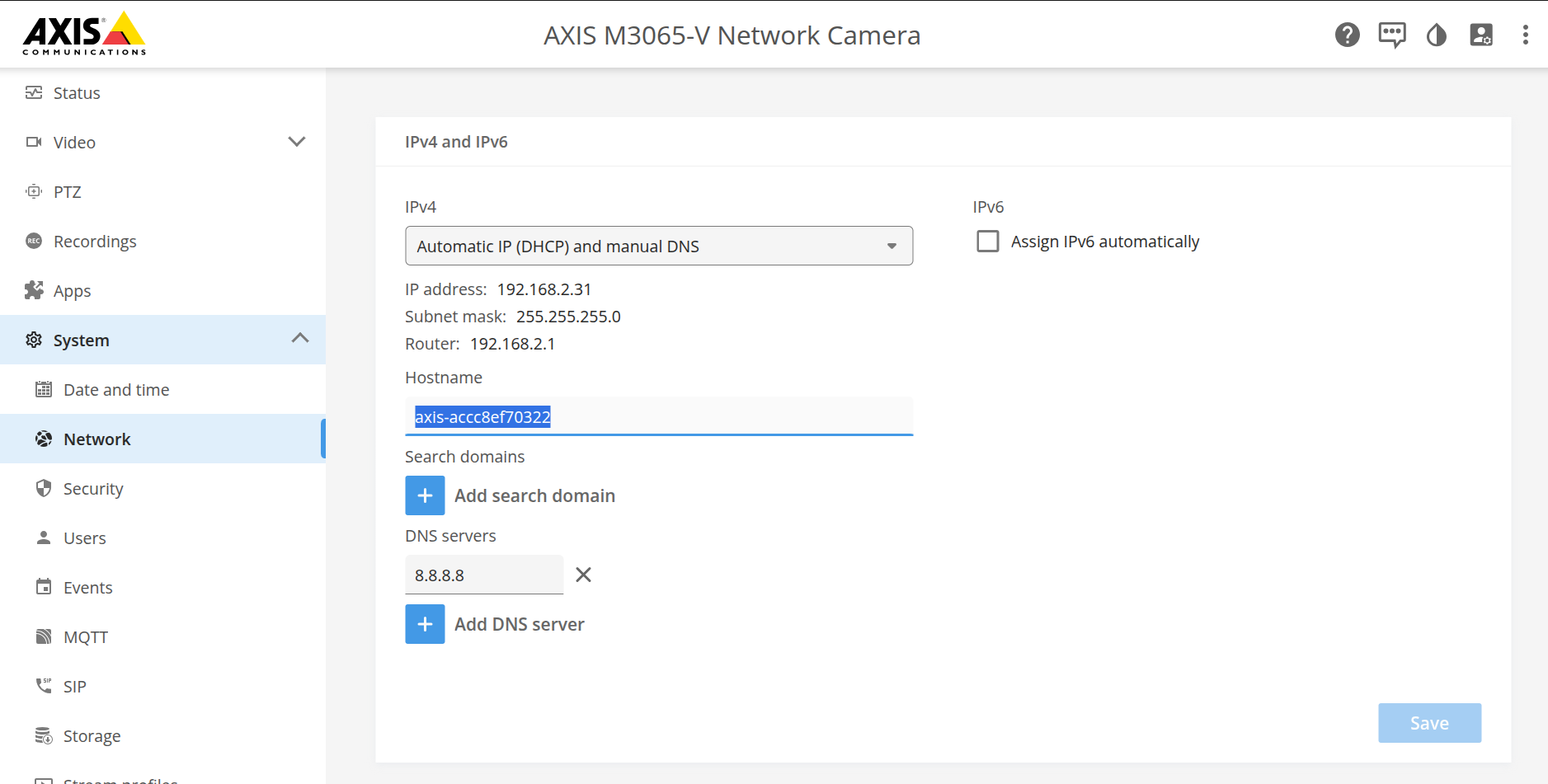Open the Recordings page
Viewport: 1548px width, 784px height.
tap(95, 242)
